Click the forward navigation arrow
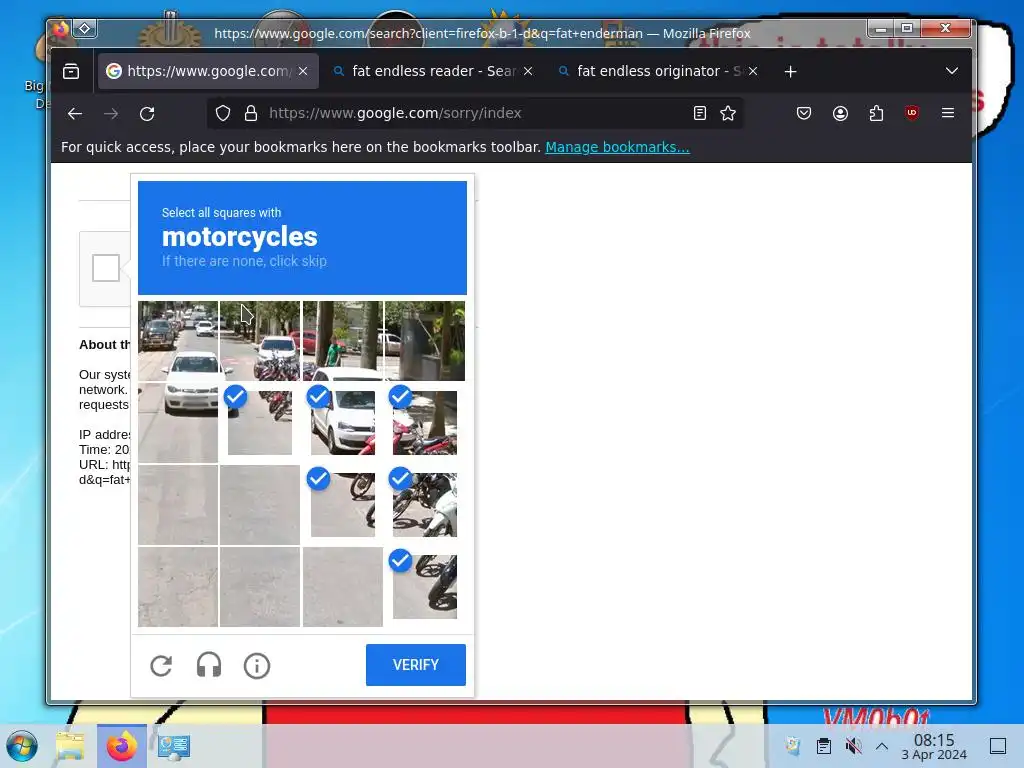 coord(111,114)
